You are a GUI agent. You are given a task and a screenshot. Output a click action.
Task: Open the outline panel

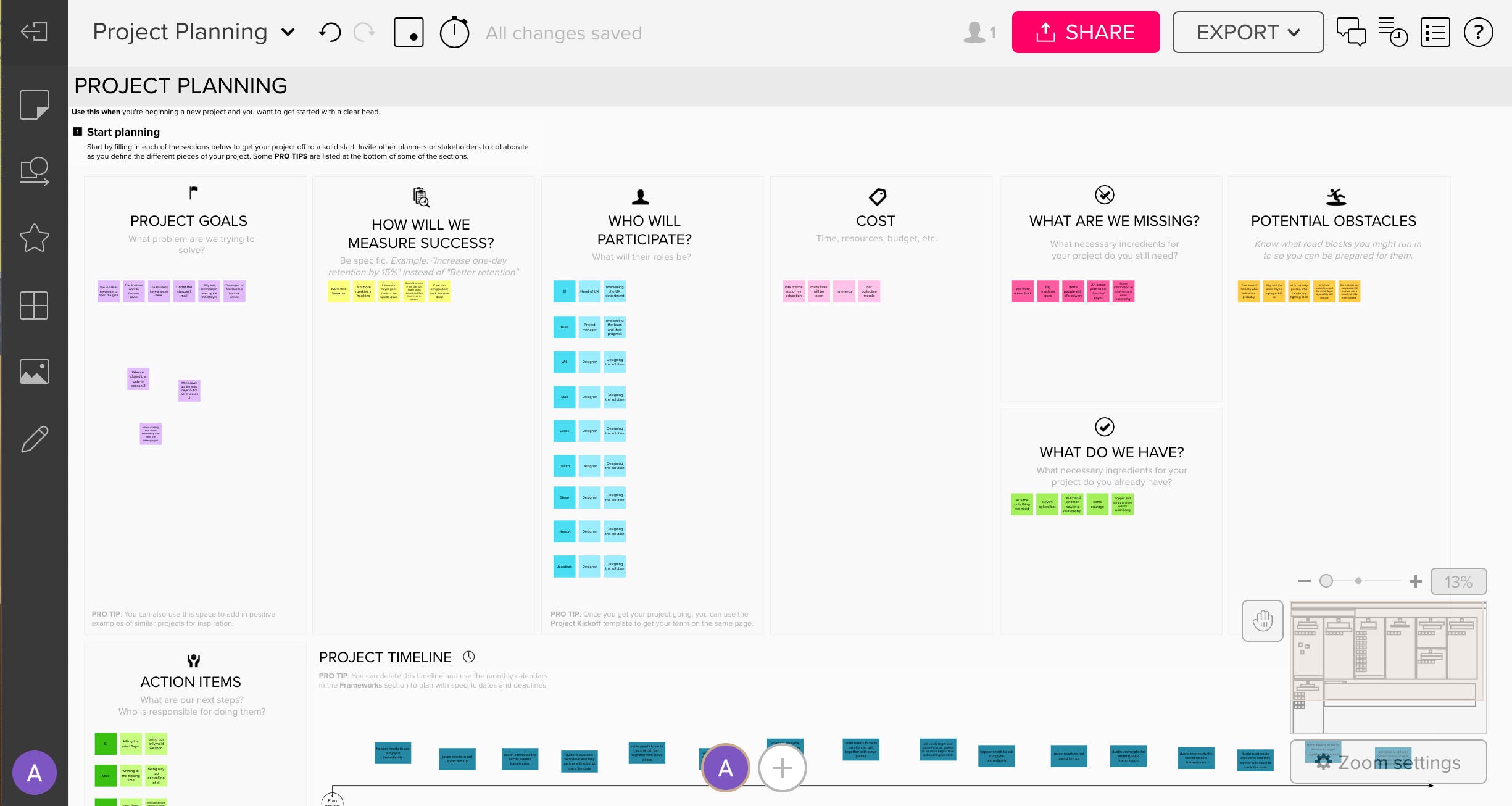(1435, 33)
